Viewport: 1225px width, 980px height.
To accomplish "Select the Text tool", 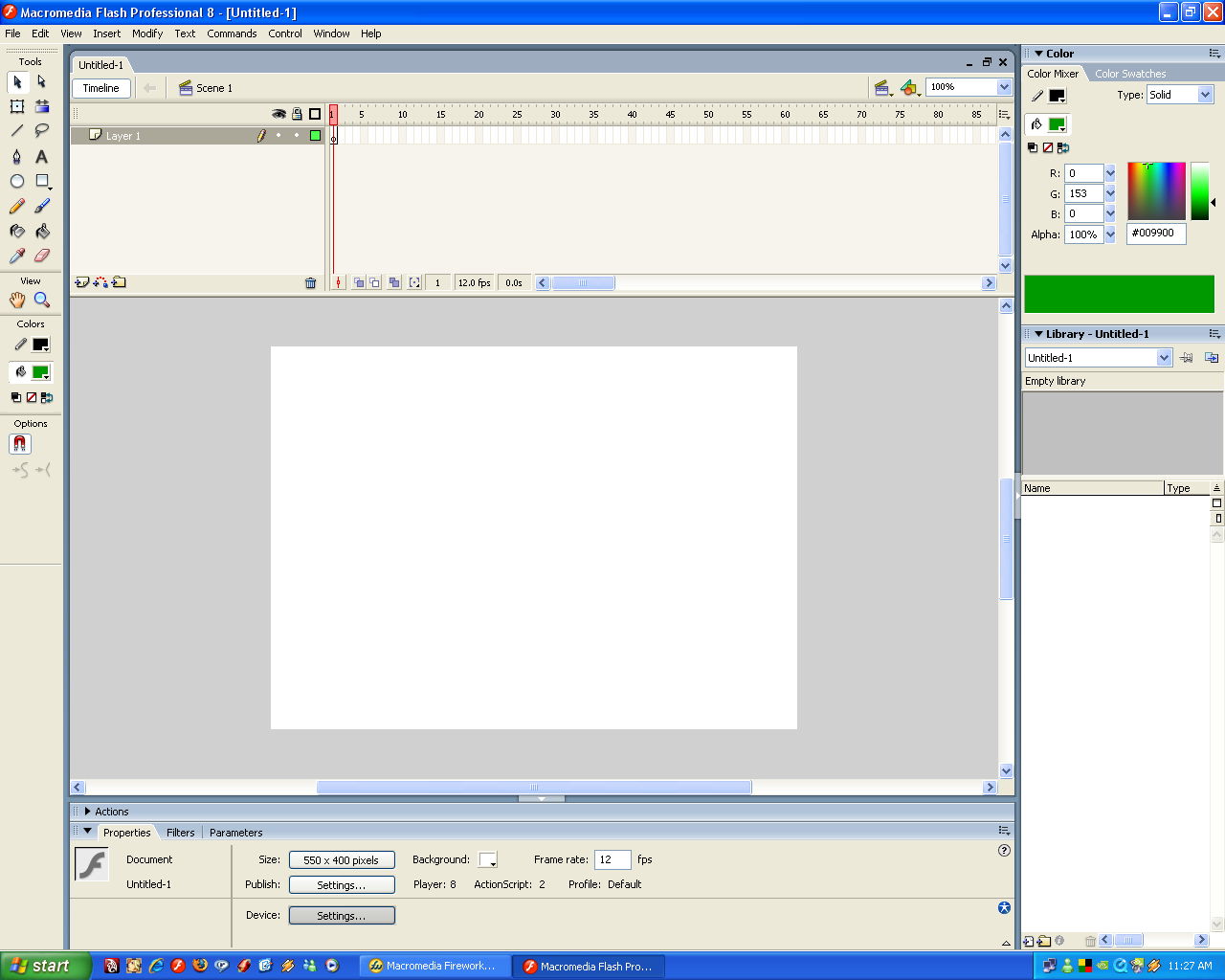I will (x=39, y=157).
